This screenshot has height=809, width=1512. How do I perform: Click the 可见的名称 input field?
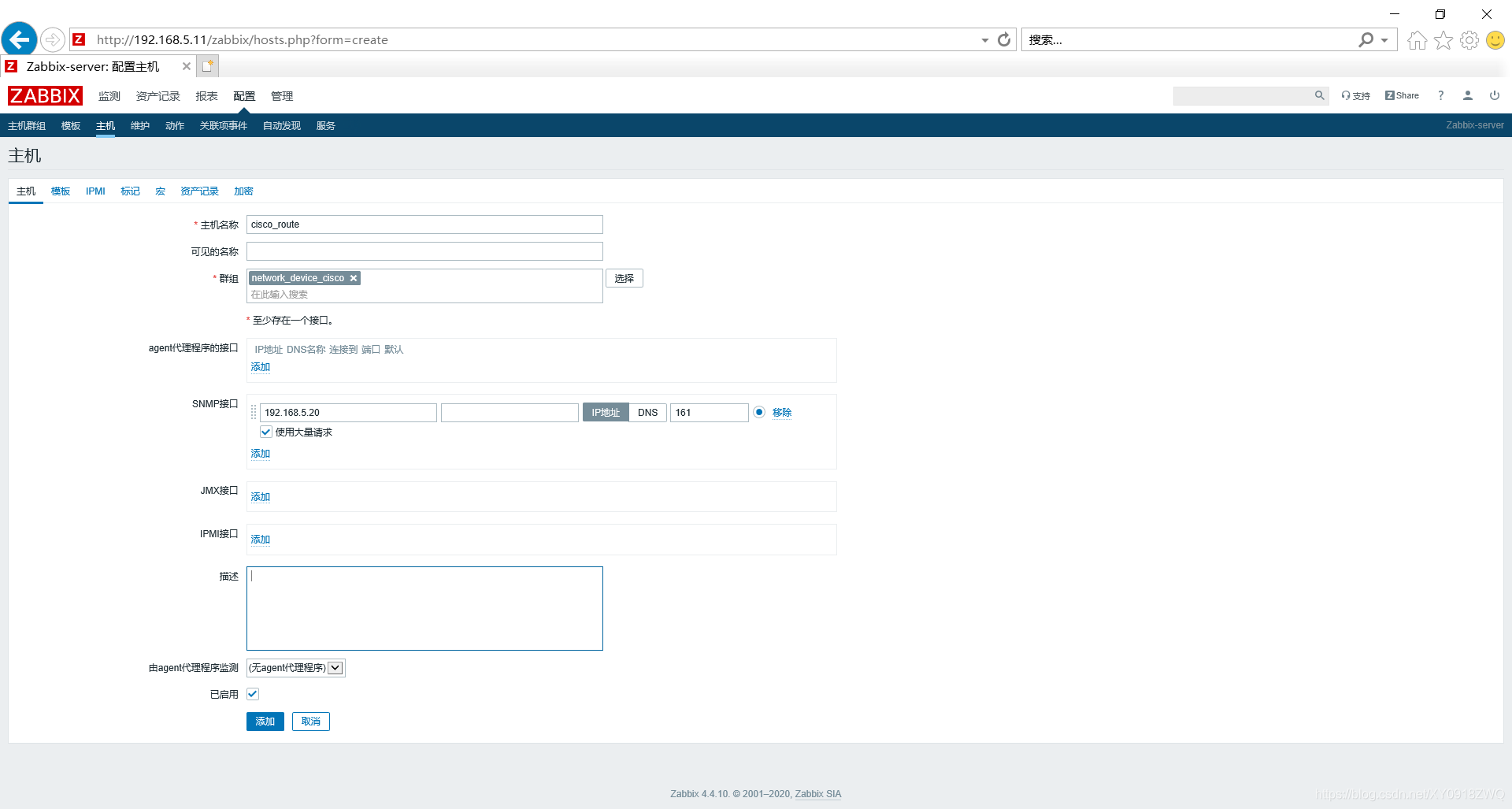click(424, 251)
